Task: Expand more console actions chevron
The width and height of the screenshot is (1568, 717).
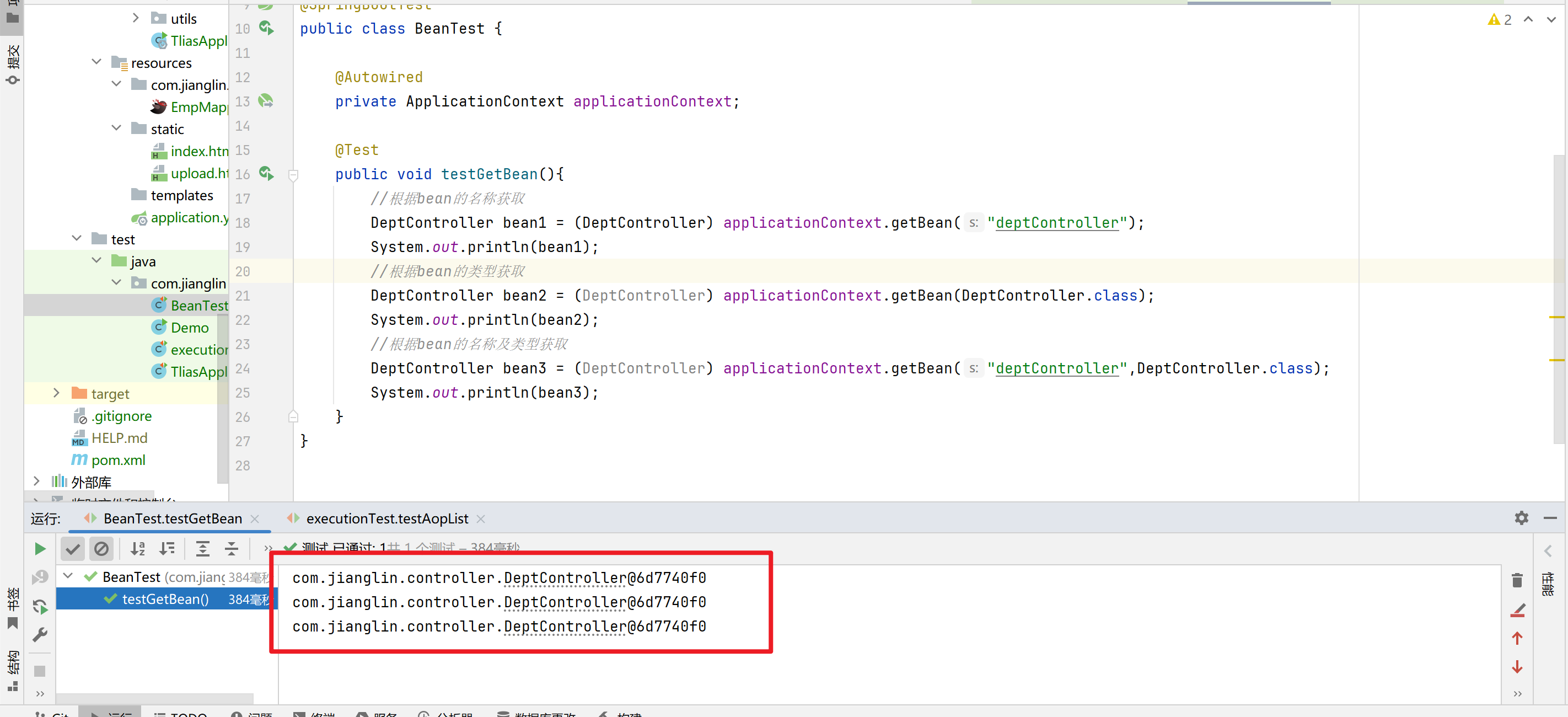Action: [x=1517, y=694]
